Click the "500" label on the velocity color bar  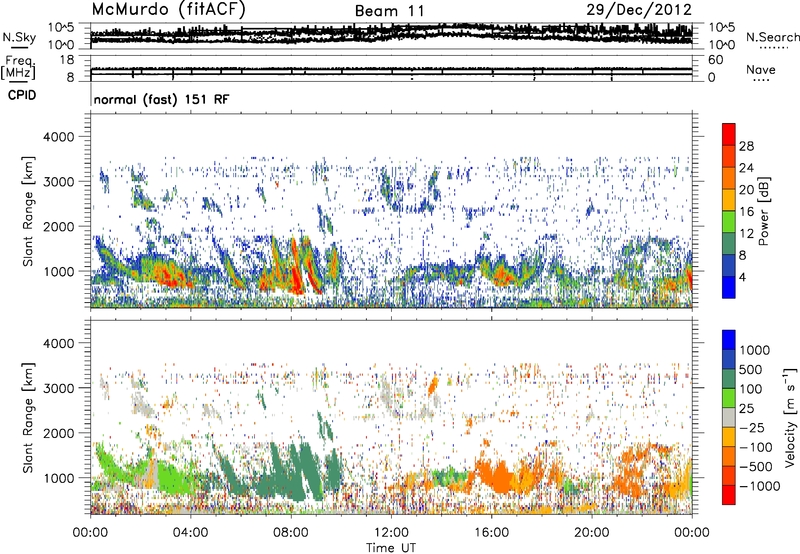point(753,370)
